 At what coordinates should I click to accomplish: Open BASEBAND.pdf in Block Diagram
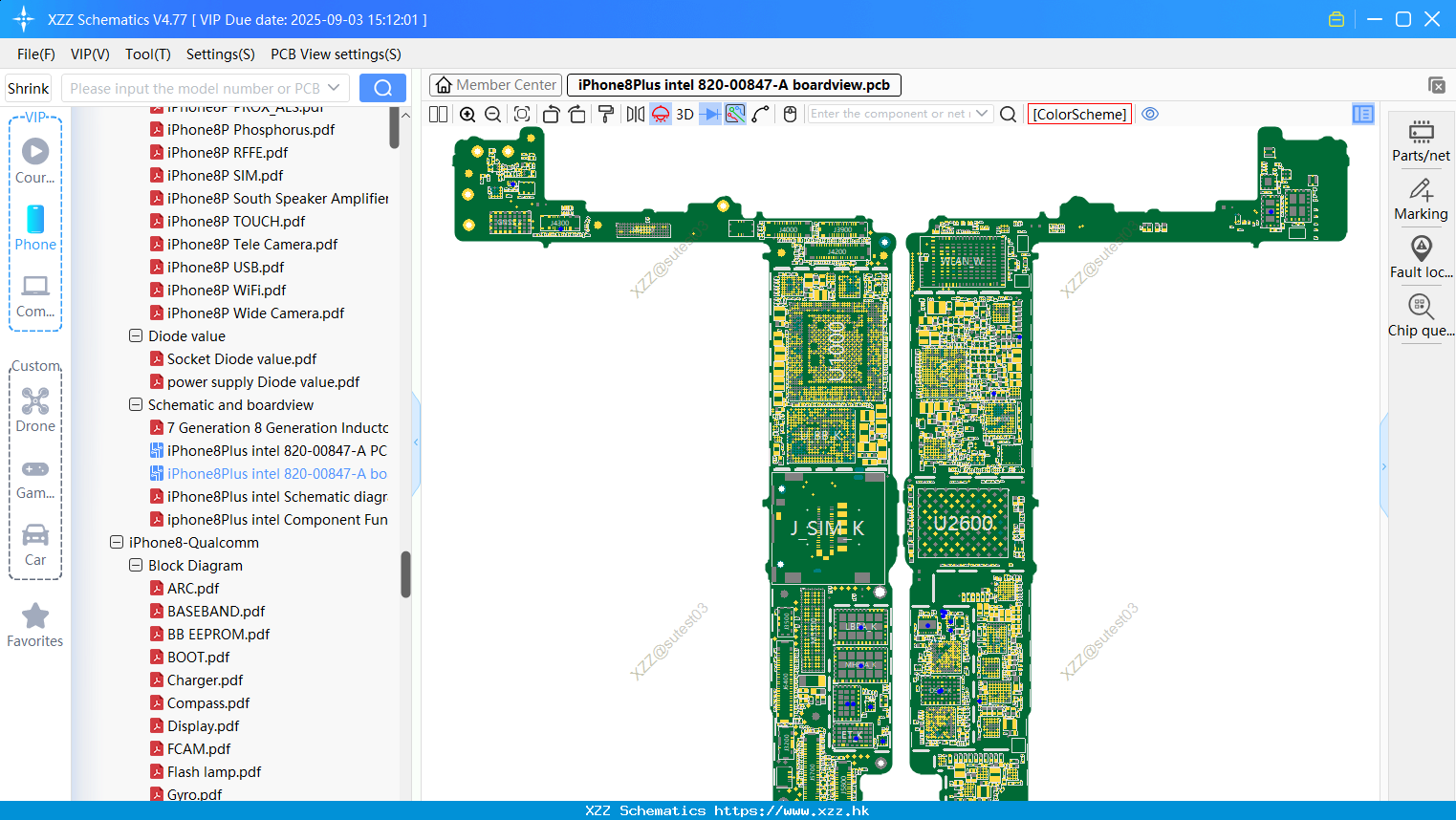click(x=216, y=612)
